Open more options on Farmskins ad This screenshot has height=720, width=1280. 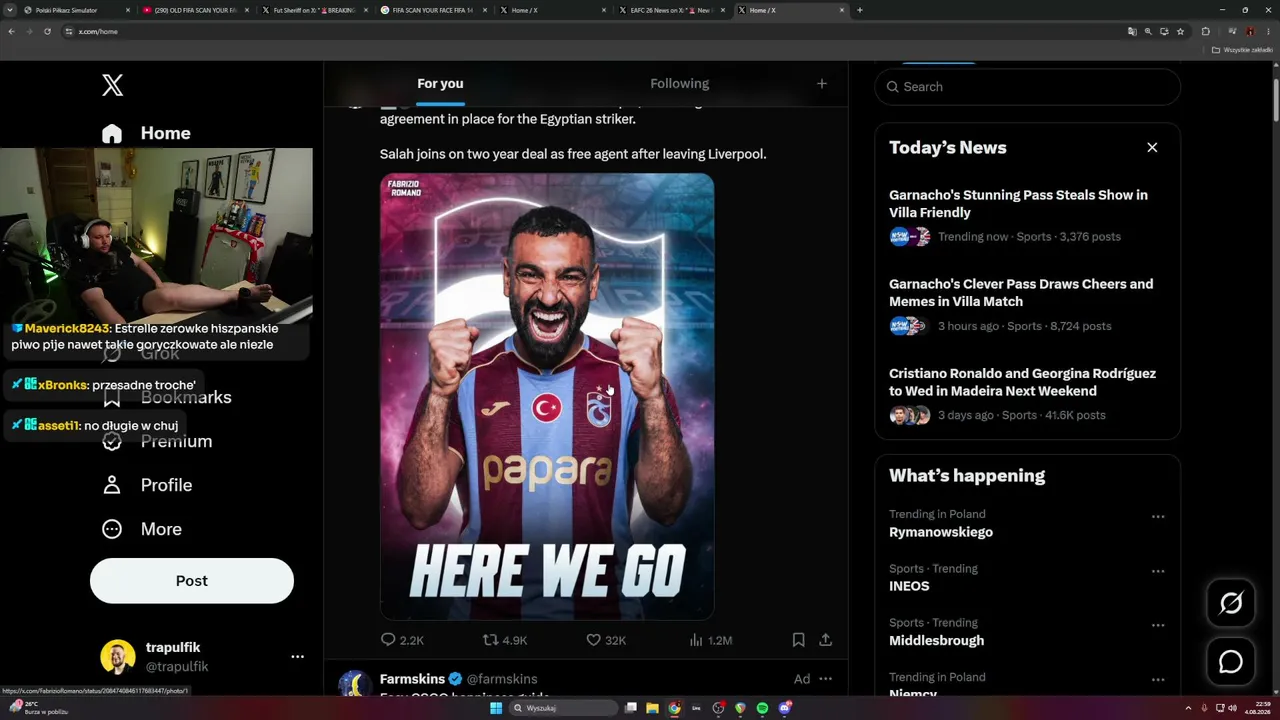826,679
